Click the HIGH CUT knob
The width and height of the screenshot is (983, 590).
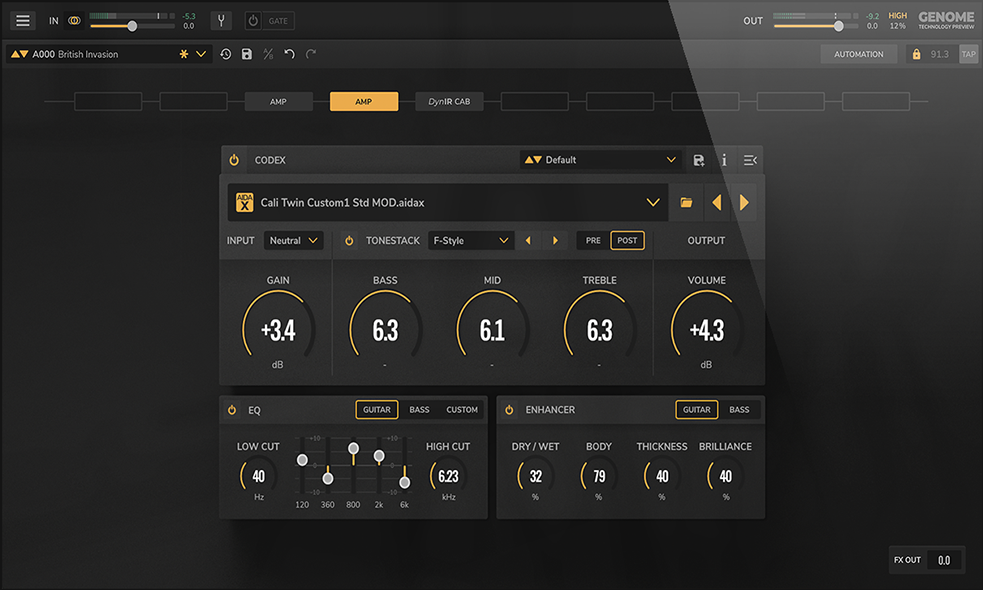click(448, 477)
